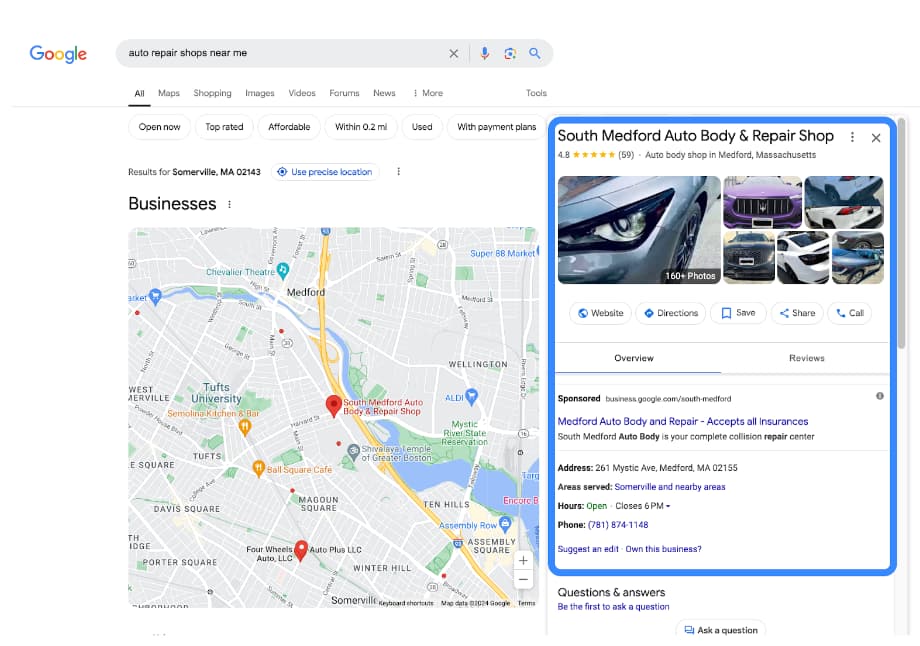Open the three-dot menu beside Use precise location
This screenshot has height=646, width=920.
point(398,171)
